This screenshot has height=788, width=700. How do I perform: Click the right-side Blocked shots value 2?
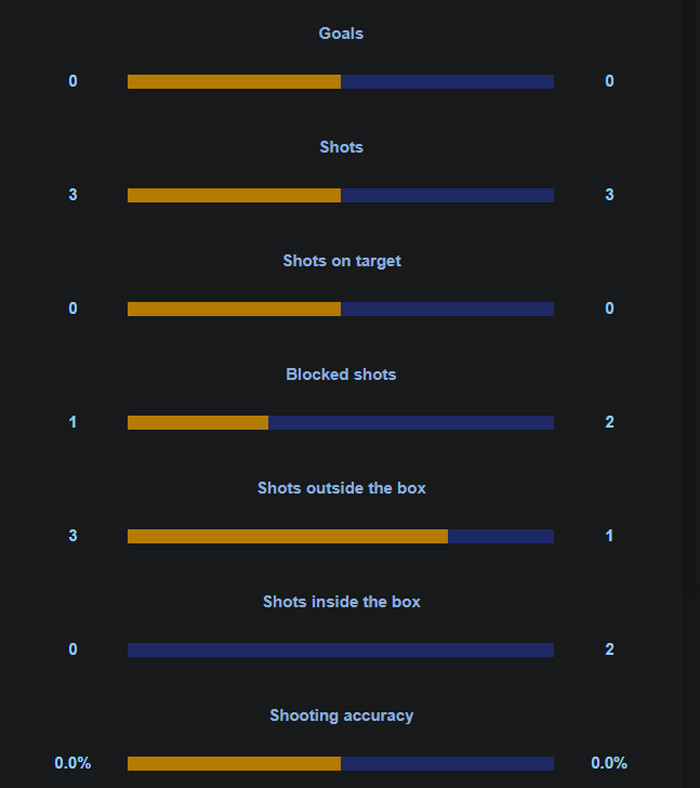609,422
